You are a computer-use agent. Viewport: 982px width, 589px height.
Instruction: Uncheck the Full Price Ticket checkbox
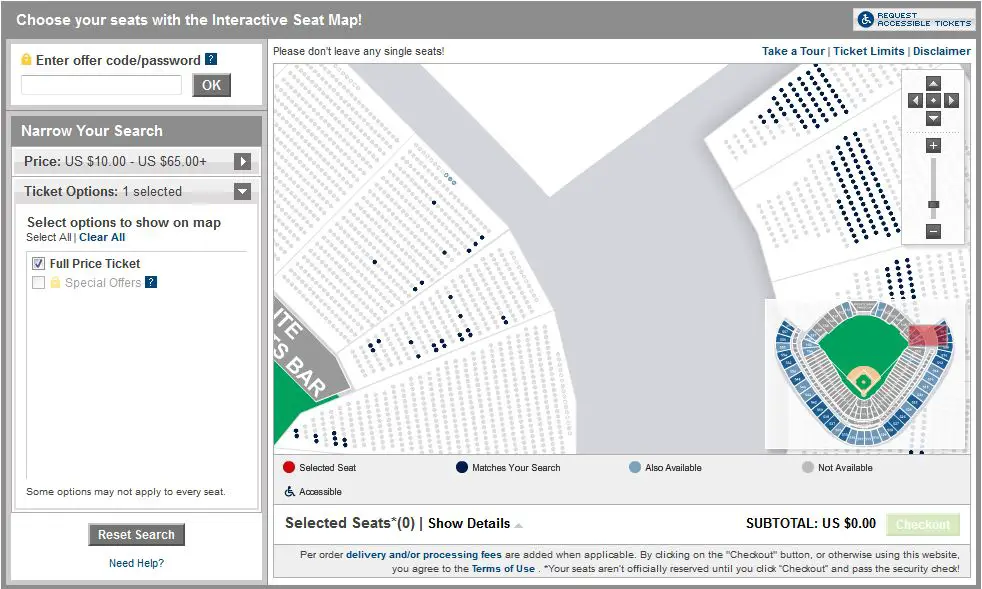click(x=39, y=264)
